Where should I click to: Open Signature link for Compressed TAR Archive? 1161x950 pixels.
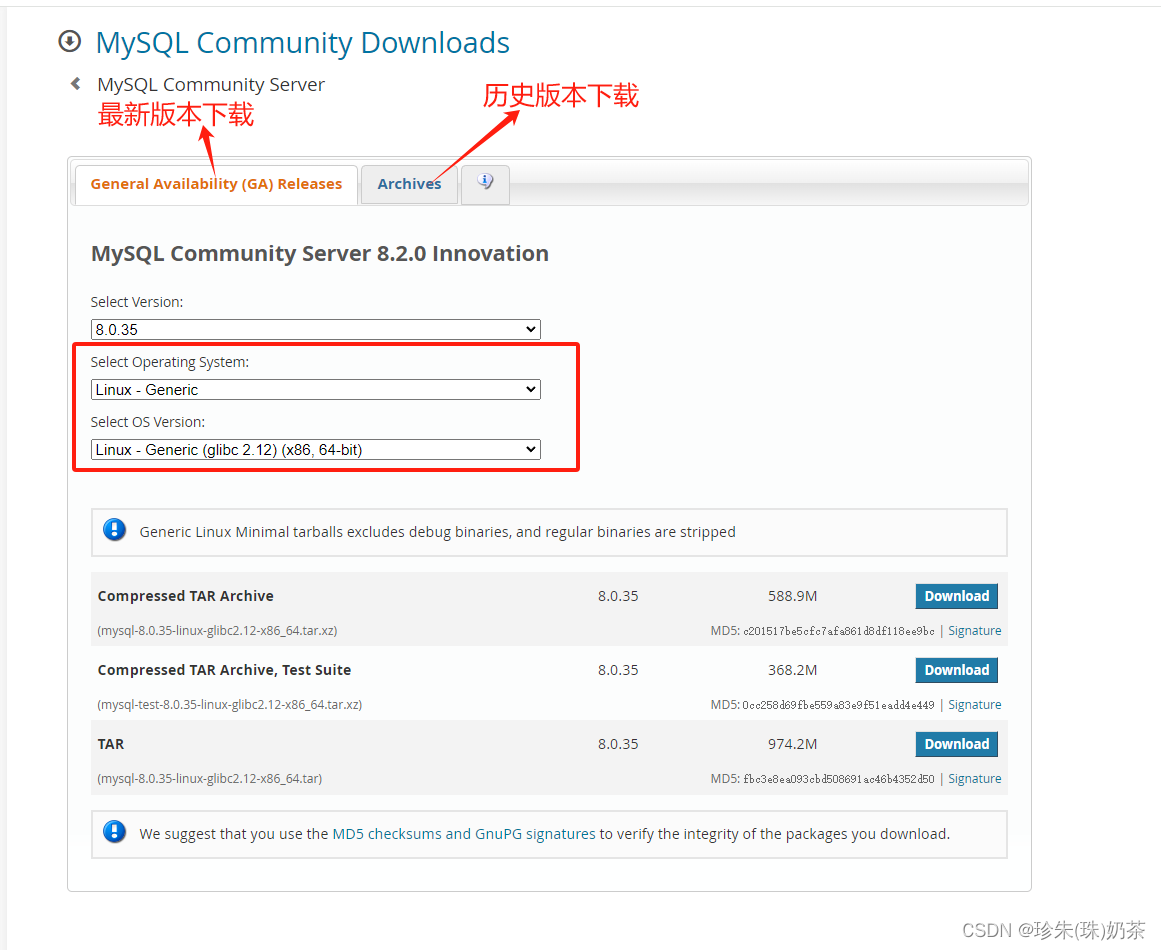coord(974,631)
